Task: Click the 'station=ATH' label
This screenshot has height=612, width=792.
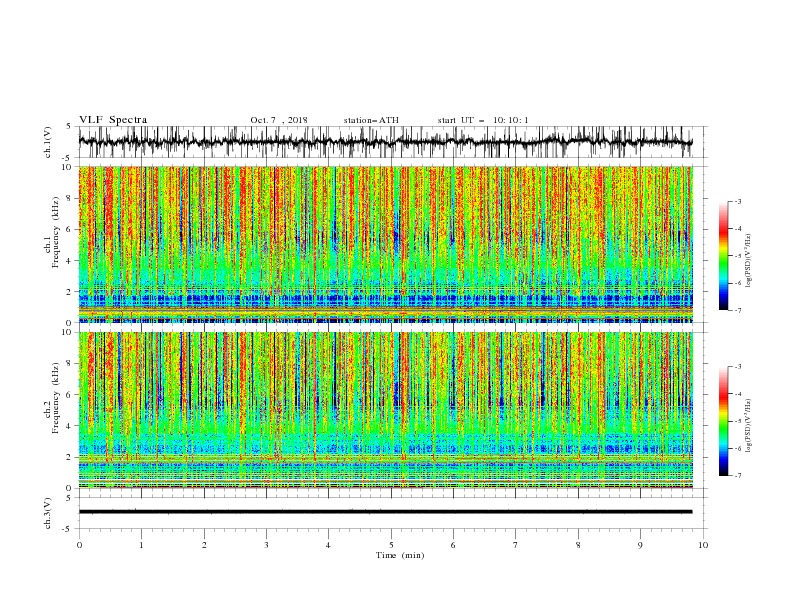Action: [x=371, y=120]
